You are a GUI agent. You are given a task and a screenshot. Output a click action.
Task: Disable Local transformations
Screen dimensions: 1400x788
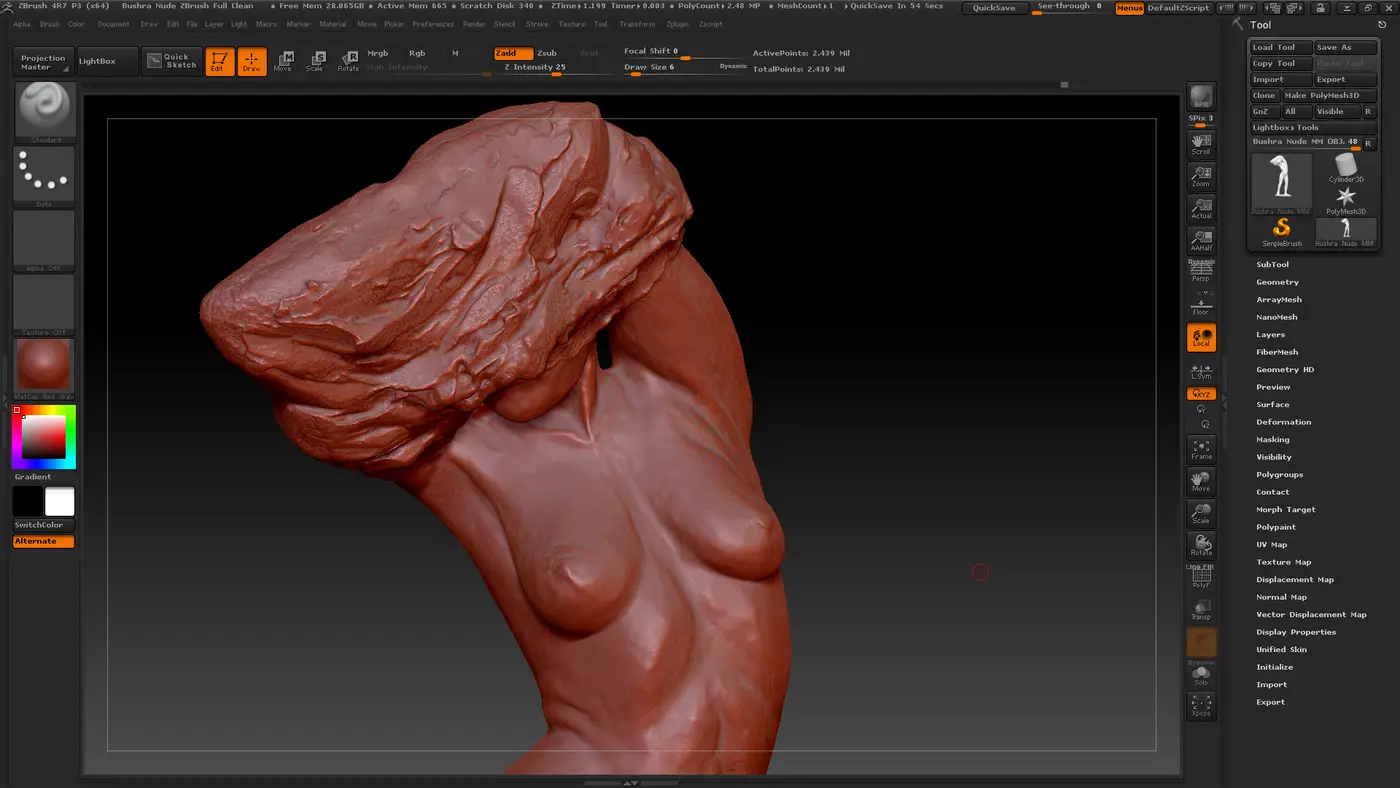[x=1201, y=337]
